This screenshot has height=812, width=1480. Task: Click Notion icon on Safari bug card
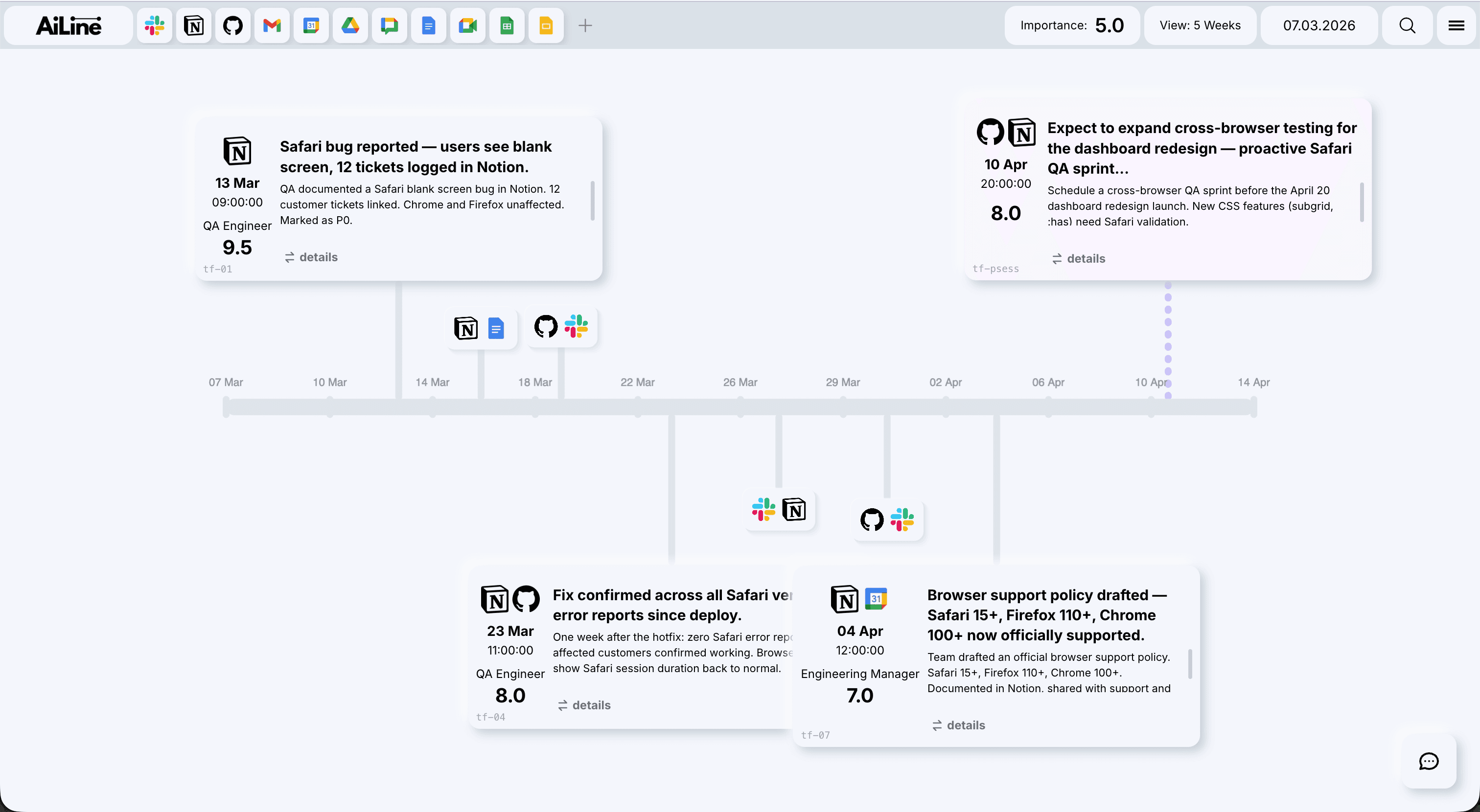click(237, 151)
